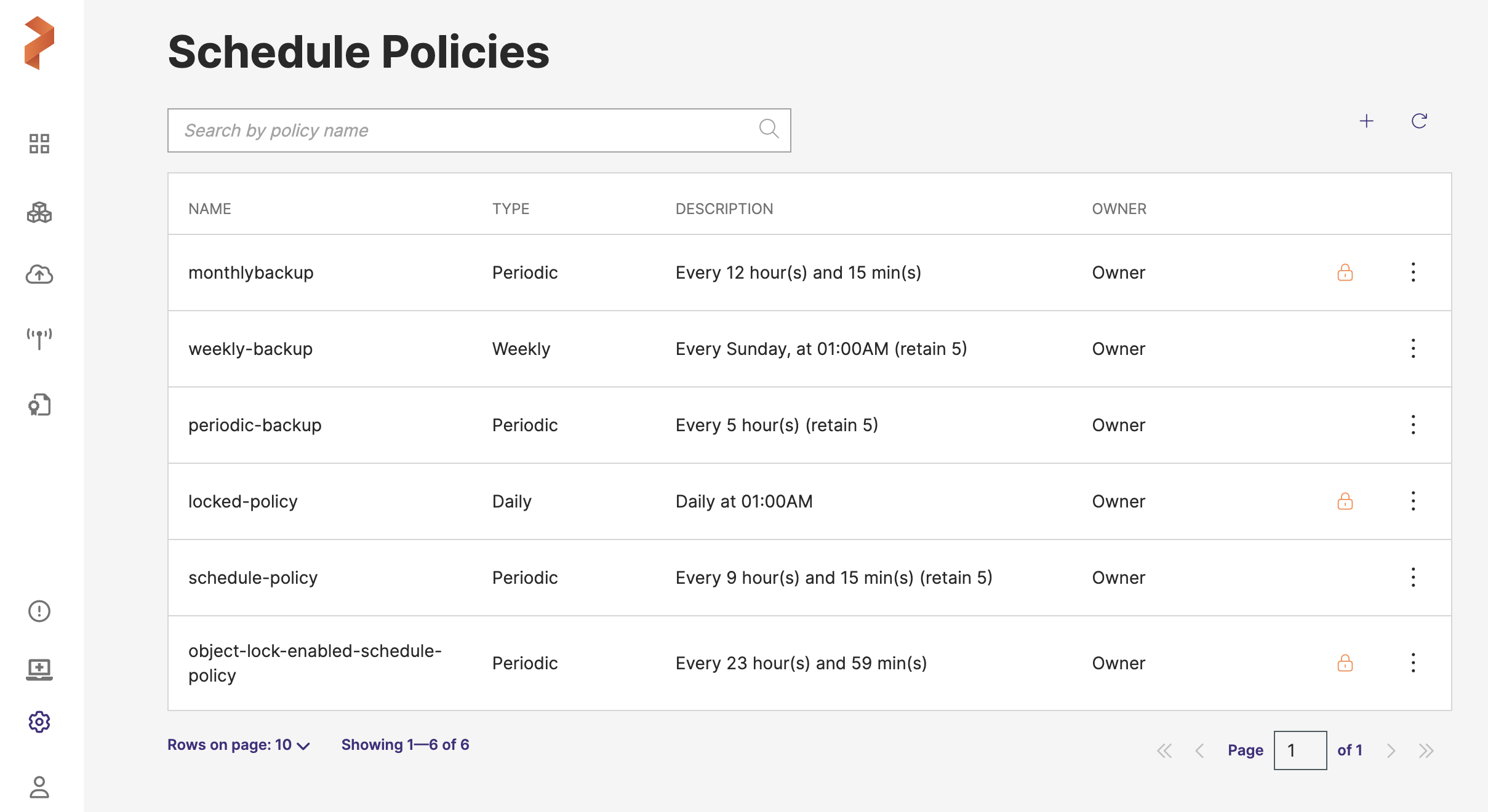Viewport: 1488px width, 812px height.
Task: Click the lock icon on monthlybackup row
Action: coord(1345,273)
